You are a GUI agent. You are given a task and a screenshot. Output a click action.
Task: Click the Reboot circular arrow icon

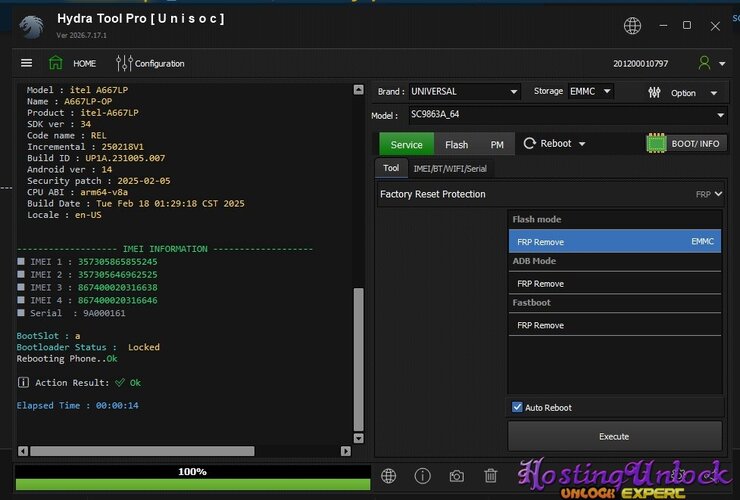click(x=530, y=144)
